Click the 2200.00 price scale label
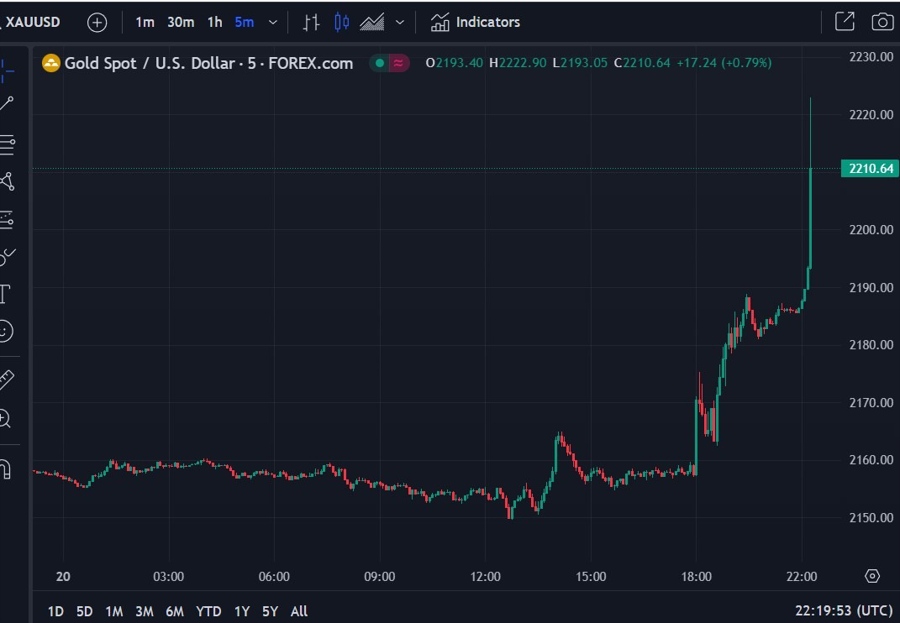 871,230
